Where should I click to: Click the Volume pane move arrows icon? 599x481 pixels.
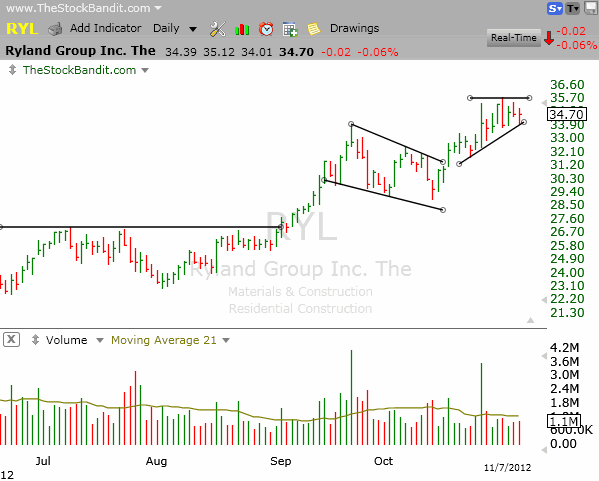tap(35, 340)
